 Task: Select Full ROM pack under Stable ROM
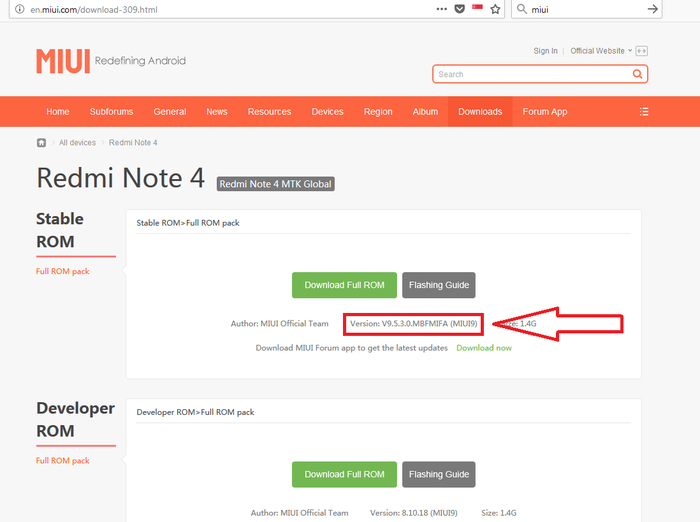(63, 271)
